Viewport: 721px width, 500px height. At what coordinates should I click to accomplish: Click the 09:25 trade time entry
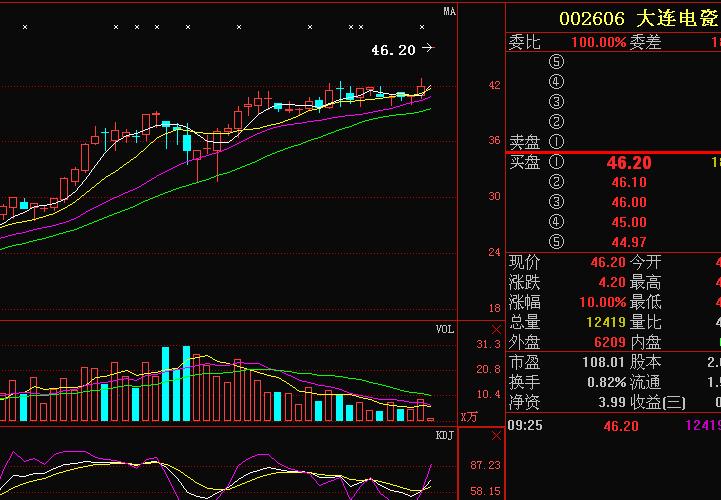coord(525,425)
